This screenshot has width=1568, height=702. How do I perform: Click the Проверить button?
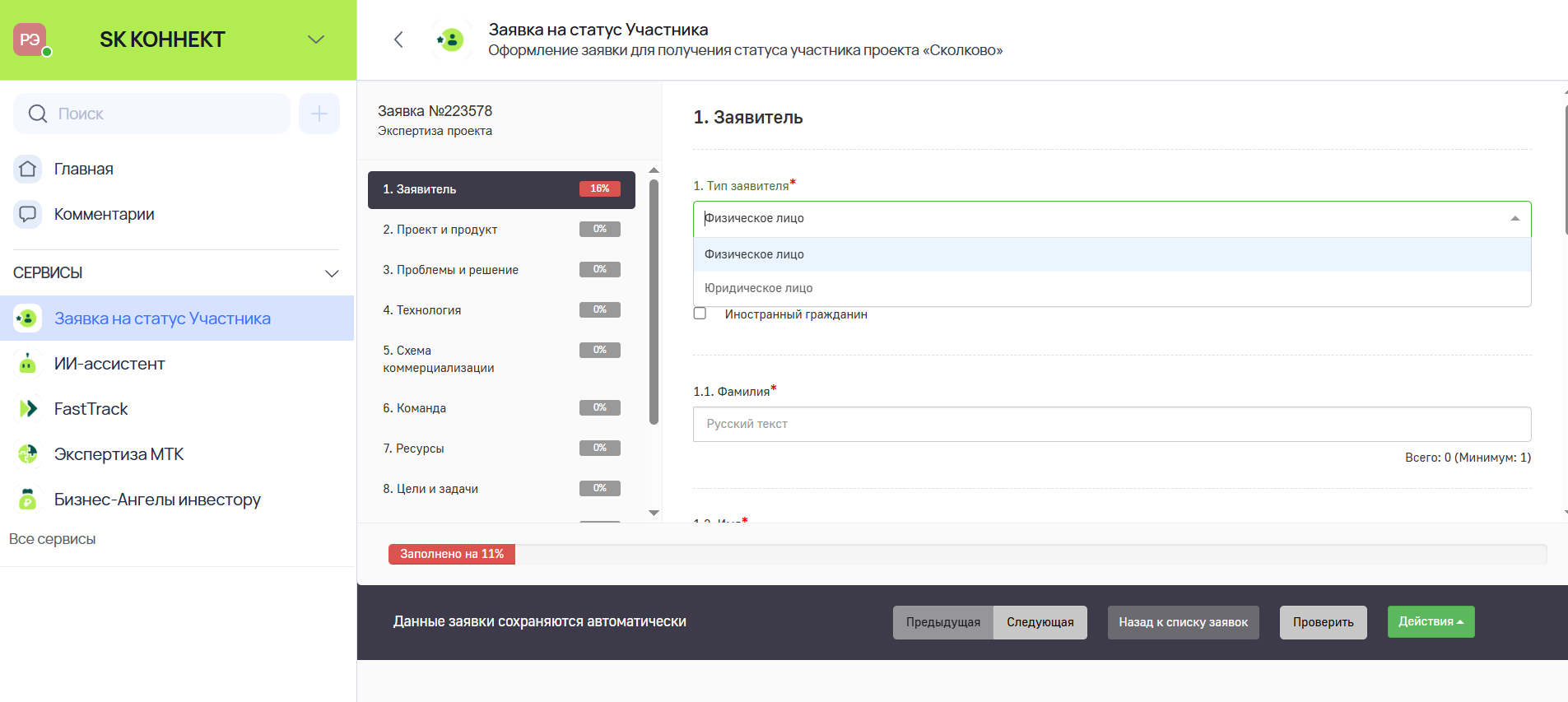coord(1323,622)
